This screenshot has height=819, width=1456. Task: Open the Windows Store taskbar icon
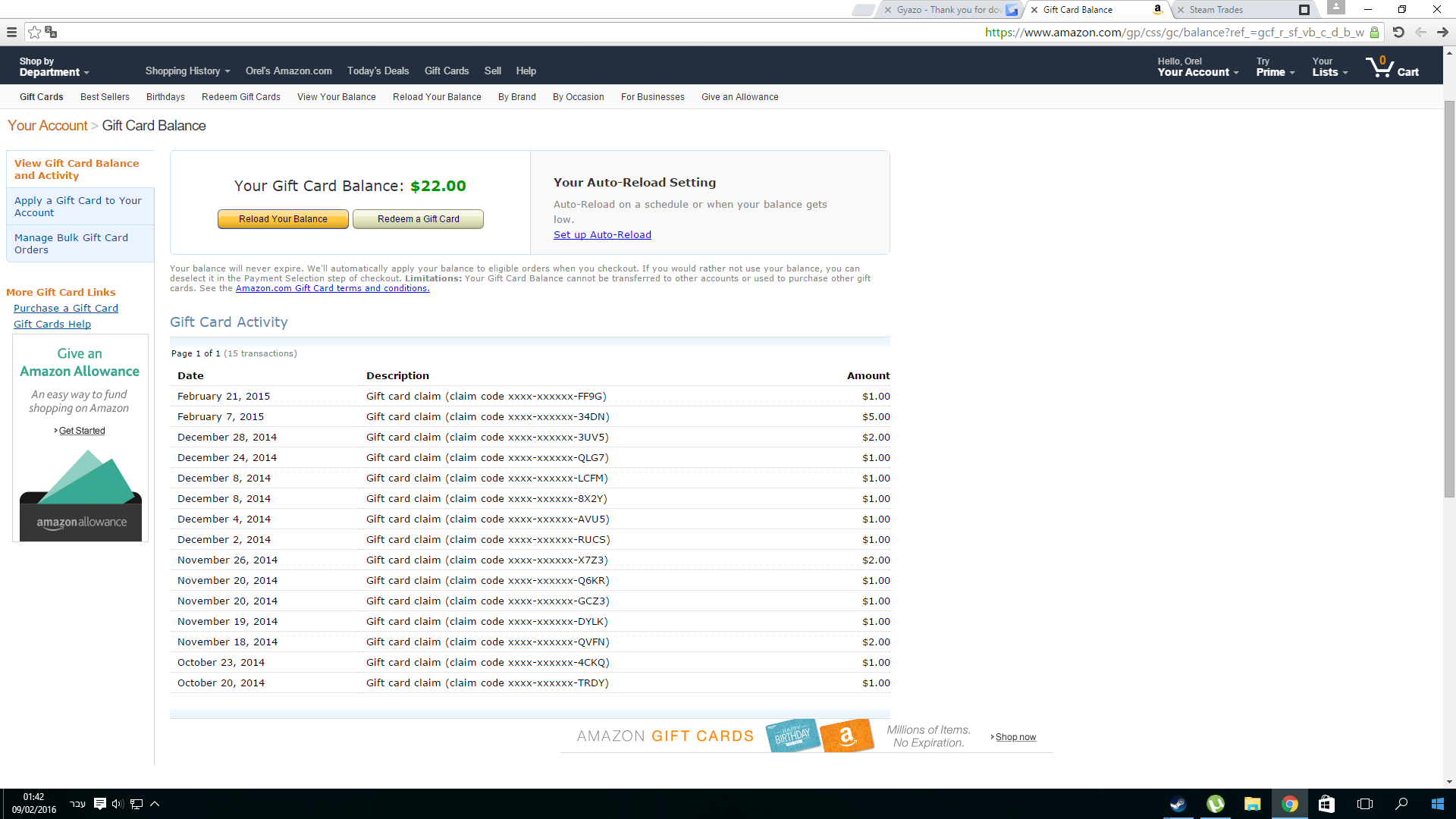1326,804
